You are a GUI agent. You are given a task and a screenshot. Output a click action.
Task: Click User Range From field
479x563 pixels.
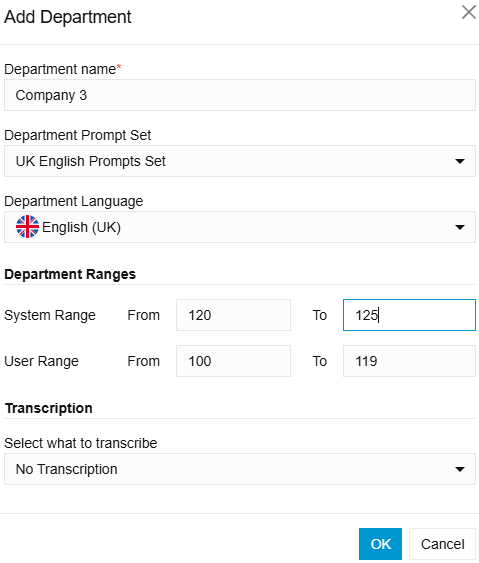(233, 361)
